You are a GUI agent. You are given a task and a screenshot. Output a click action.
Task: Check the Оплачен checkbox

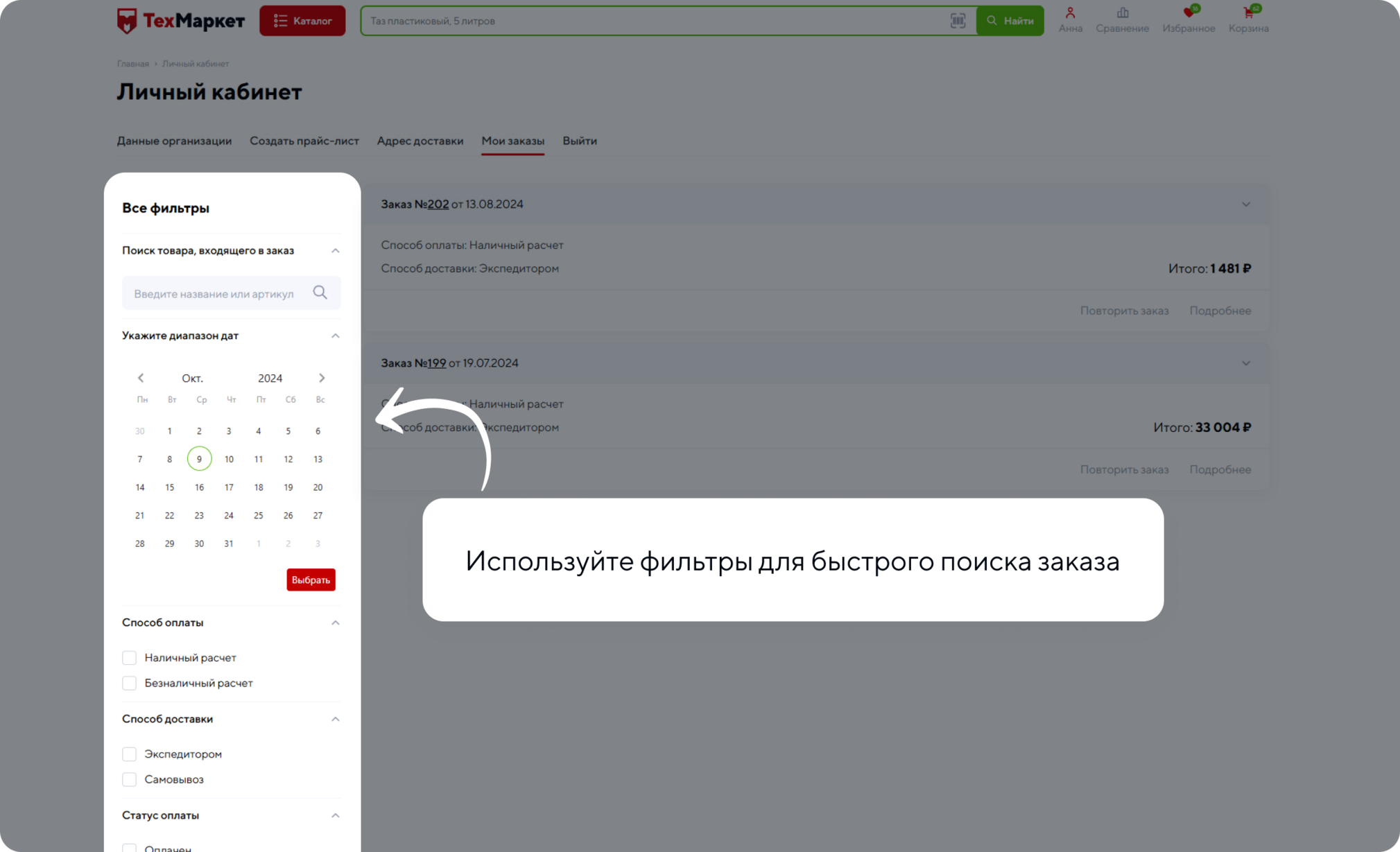130,848
